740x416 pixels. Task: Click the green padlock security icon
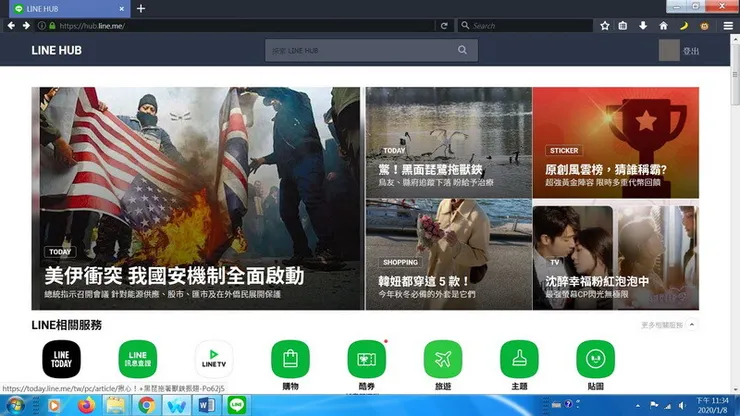(x=52, y=25)
